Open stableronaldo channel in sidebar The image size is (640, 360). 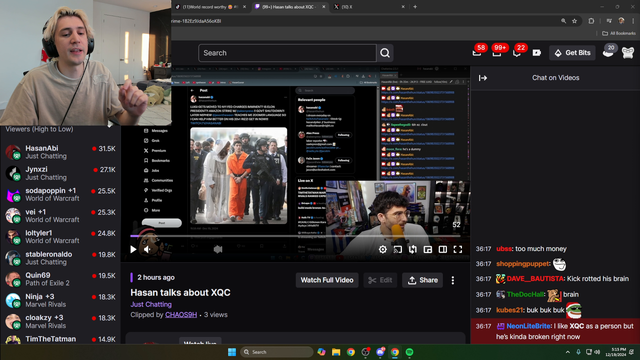pyautogui.click(x=60, y=258)
